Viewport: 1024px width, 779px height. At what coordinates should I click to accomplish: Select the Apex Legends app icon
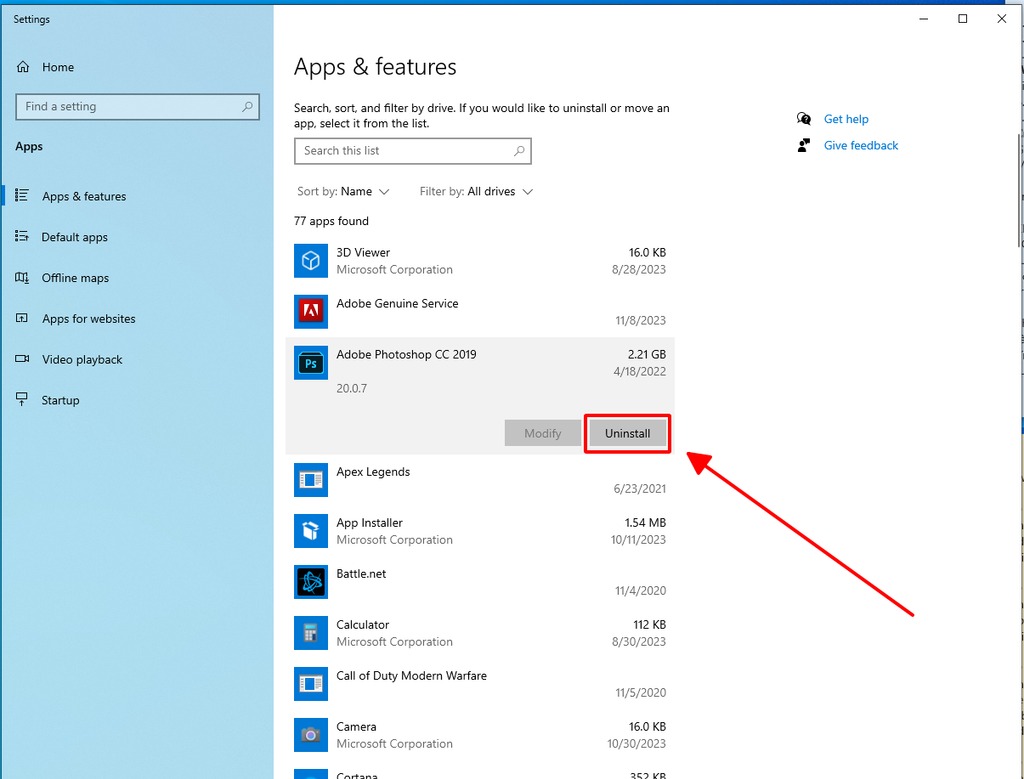click(311, 480)
